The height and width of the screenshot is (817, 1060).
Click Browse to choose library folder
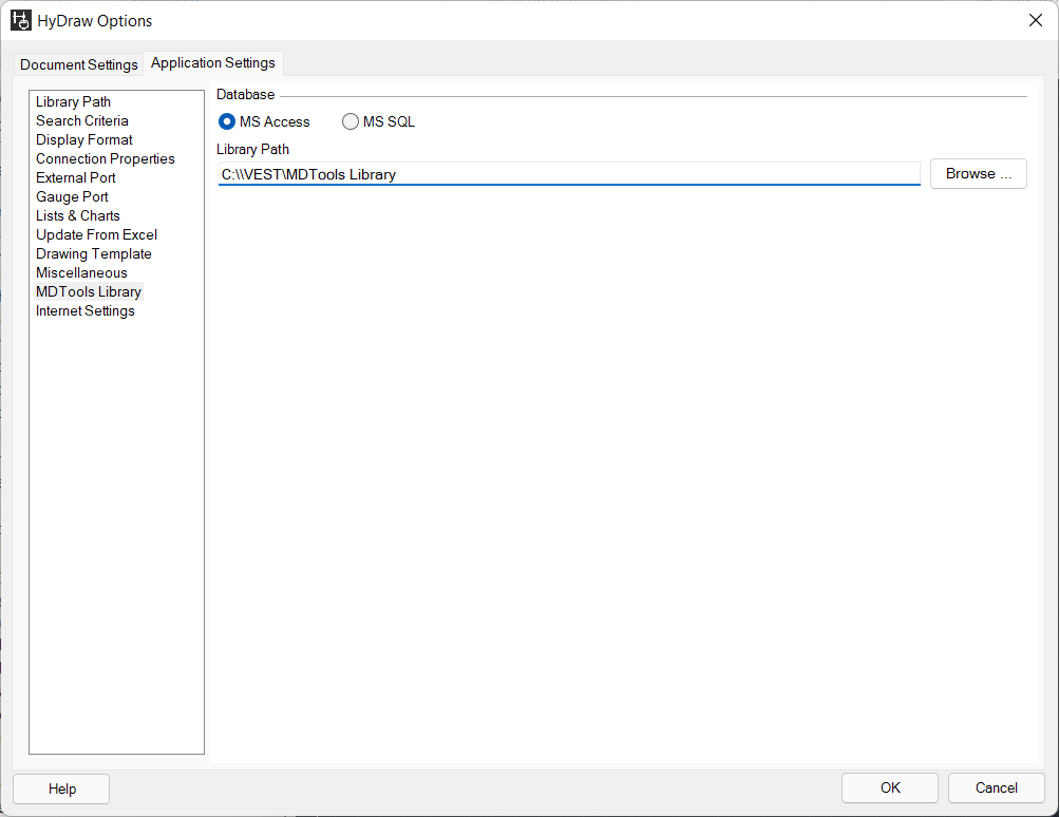click(x=978, y=174)
